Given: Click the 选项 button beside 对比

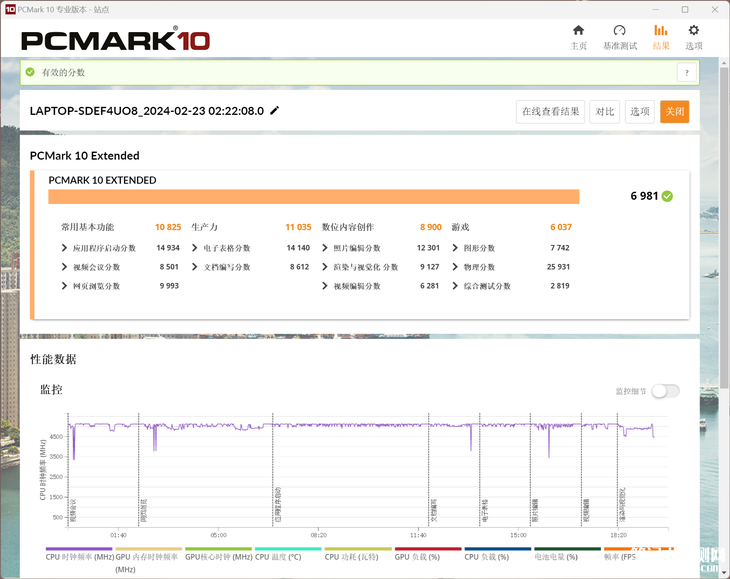Looking at the screenshot, I should click(640, 112).
